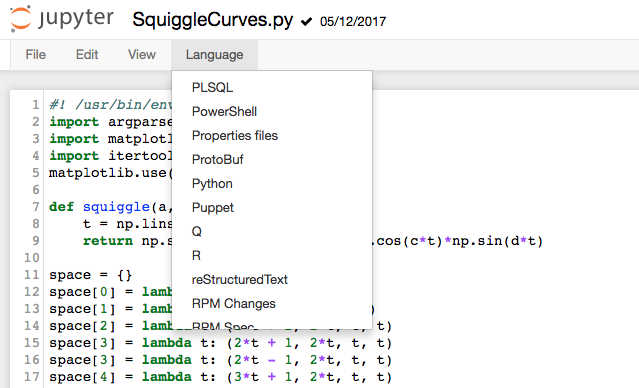Click line number 10 in gutter
The image size is (639, 388).
tap(31, 258)
